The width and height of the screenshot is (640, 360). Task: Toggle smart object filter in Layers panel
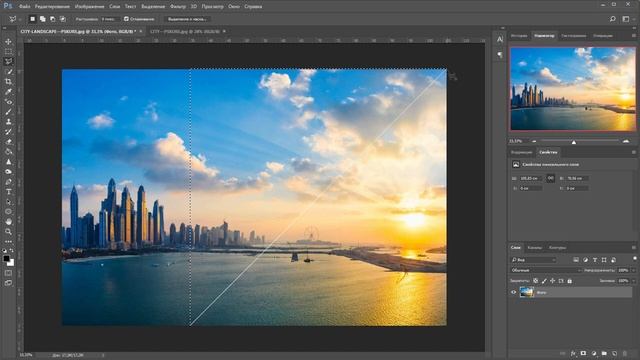click(x=613, y=260)
